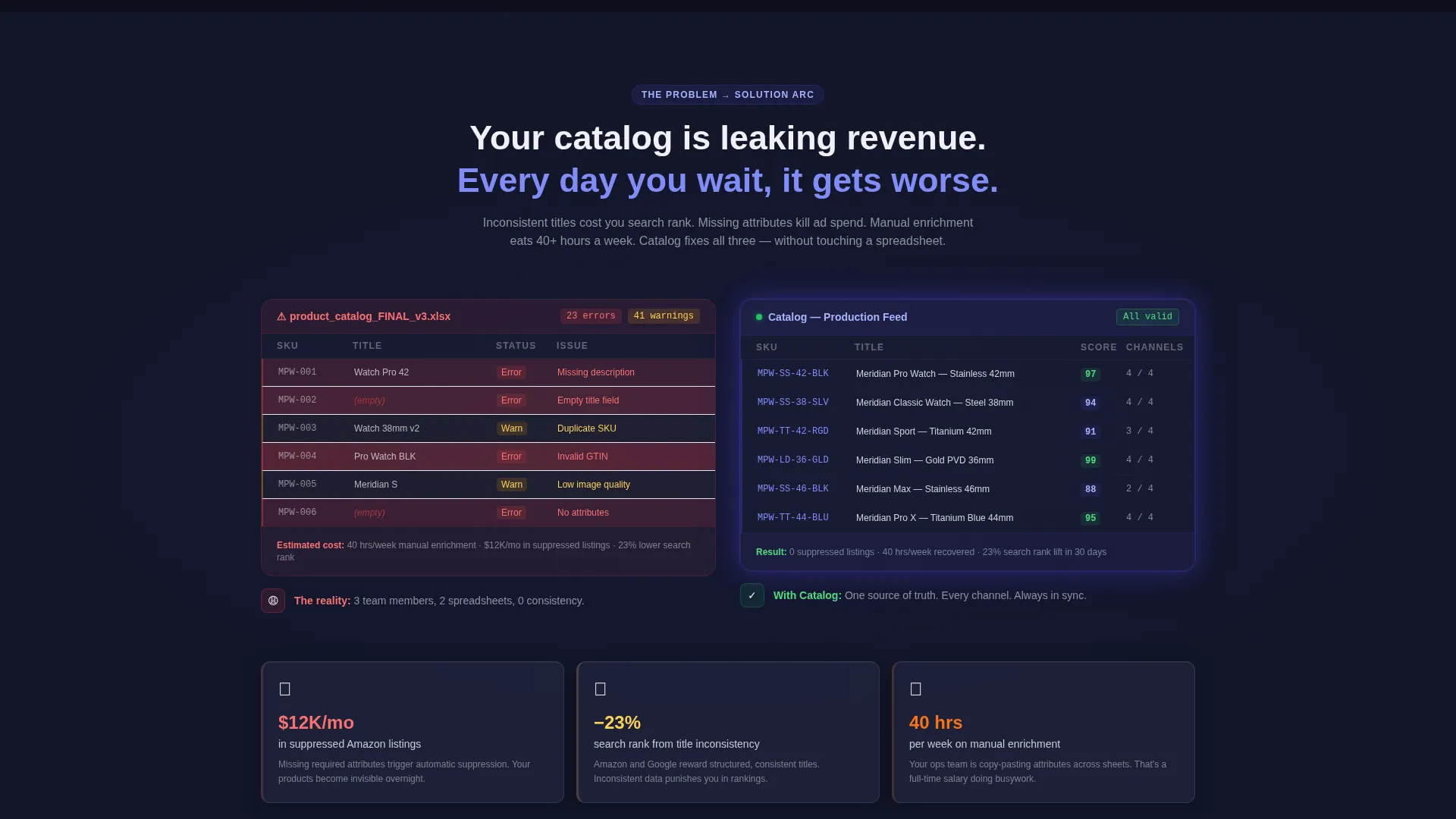Viewport: 1456px width, 819px height.
Task: Click the score badge 99
Action: click(1090, 460)
